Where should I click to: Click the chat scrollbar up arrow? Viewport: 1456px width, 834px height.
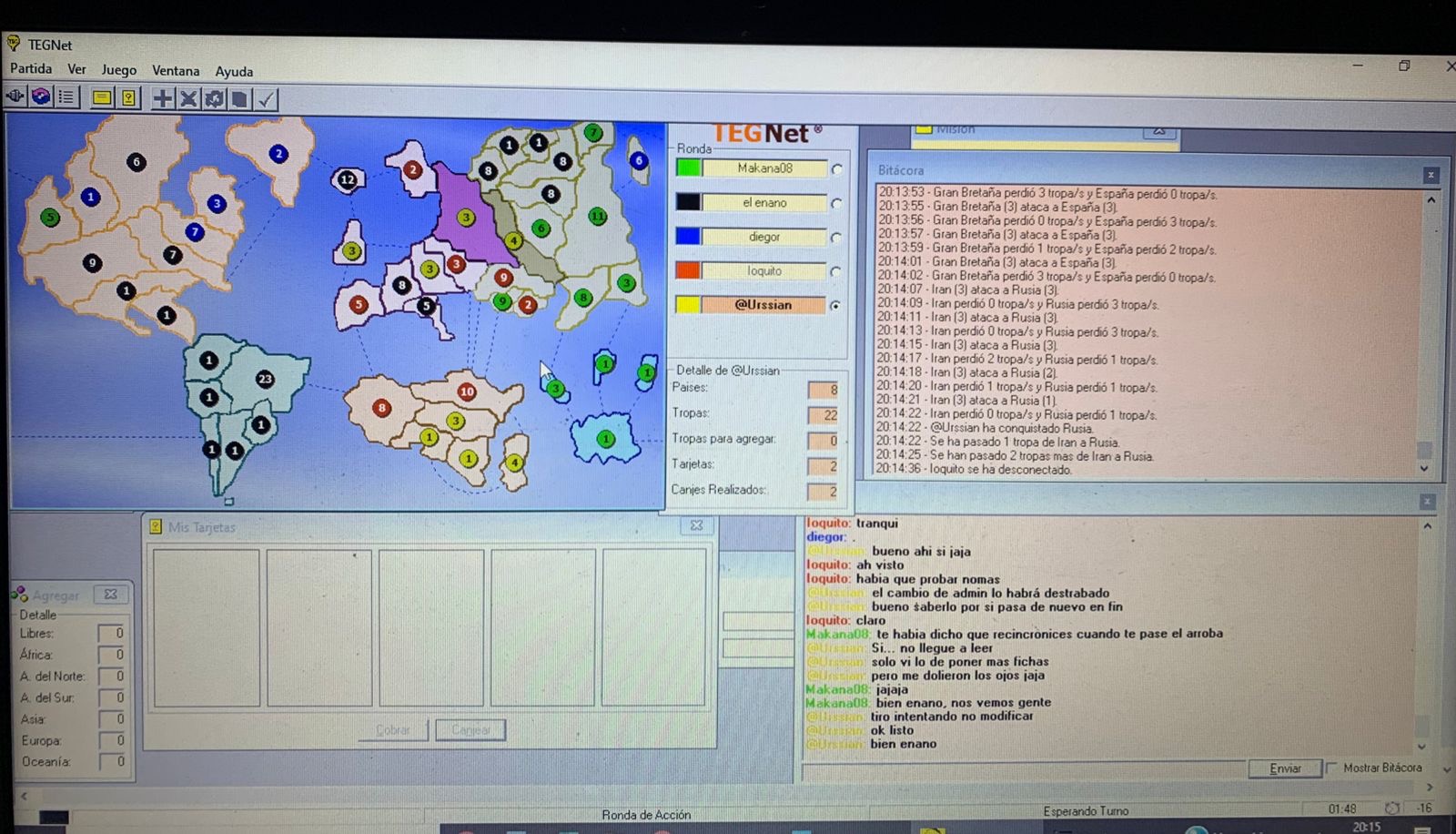pos(1427,526)
